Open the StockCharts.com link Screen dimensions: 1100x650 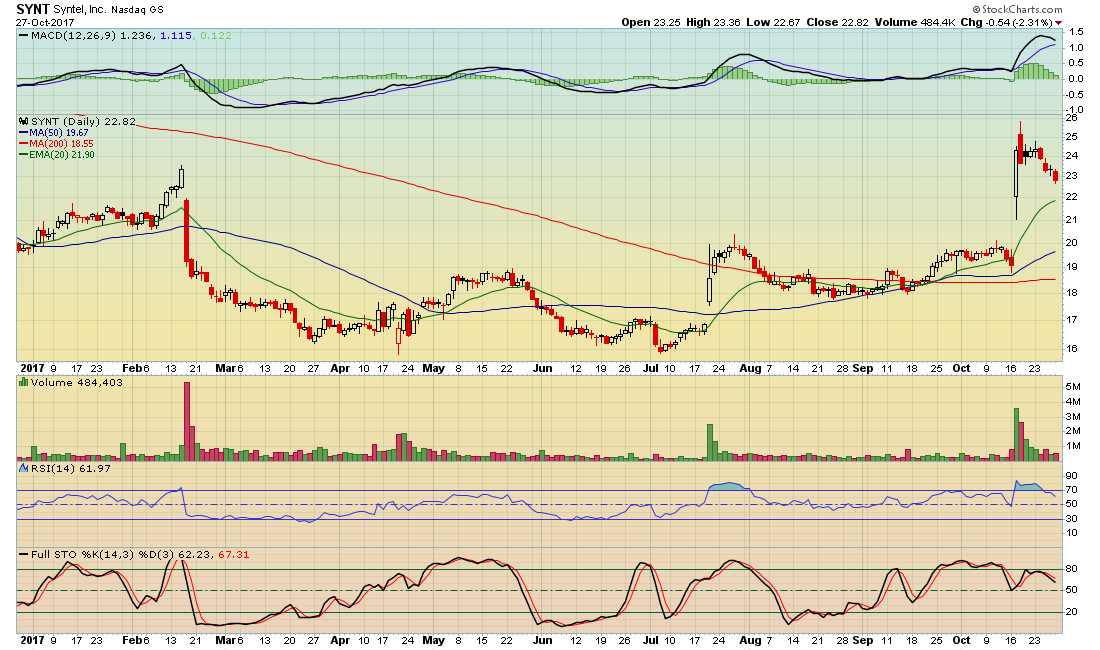tap(1017, 9)
